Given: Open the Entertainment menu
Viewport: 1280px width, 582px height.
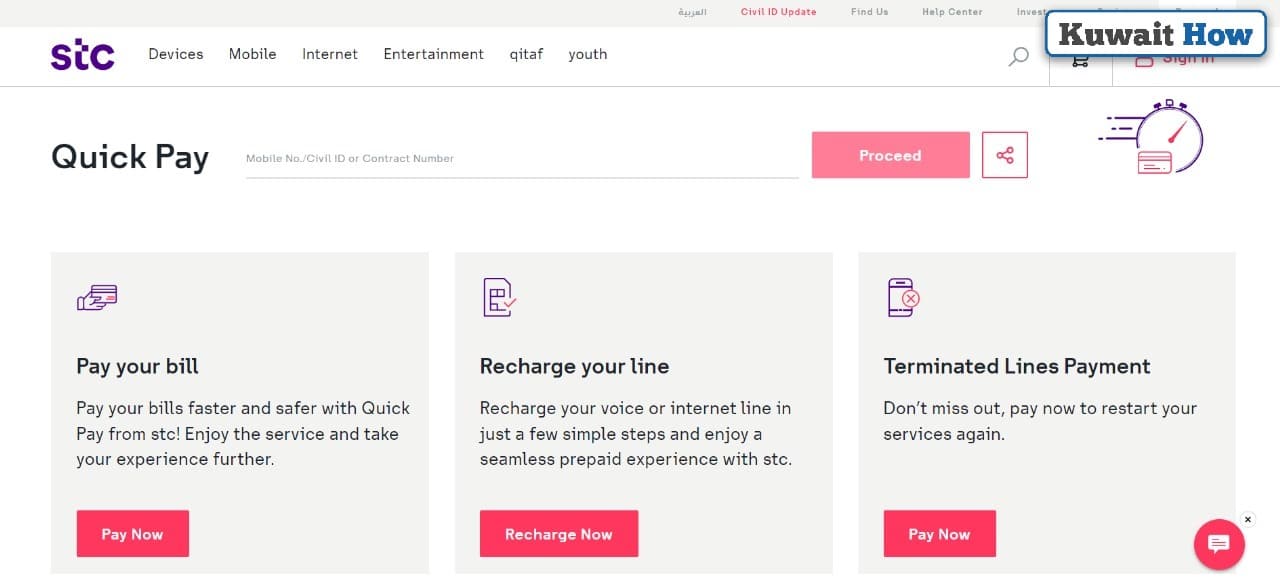Looking at the screenshot, I should pos(433,54).
